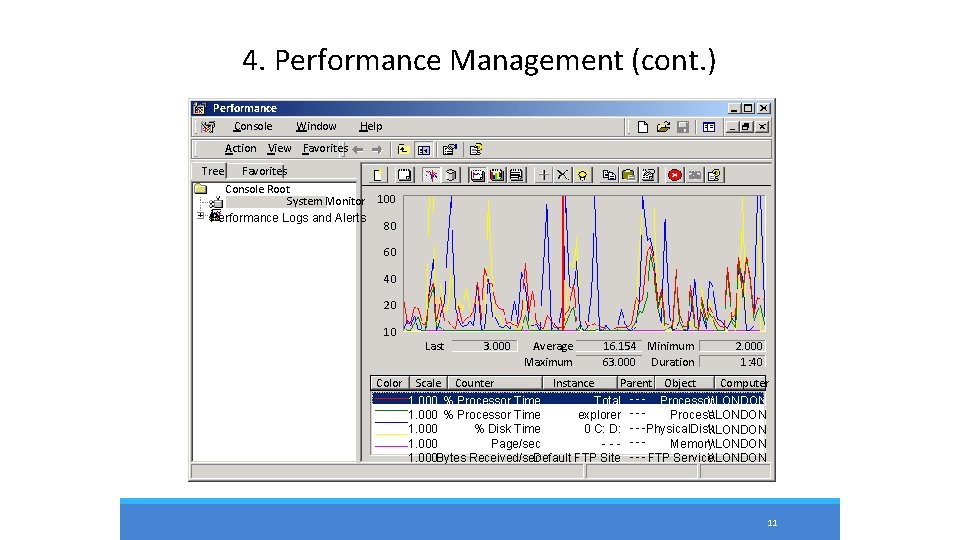Click the Open console folder icon
The height and width of the screenshot is (540, 960).
[x=663, y=127]
